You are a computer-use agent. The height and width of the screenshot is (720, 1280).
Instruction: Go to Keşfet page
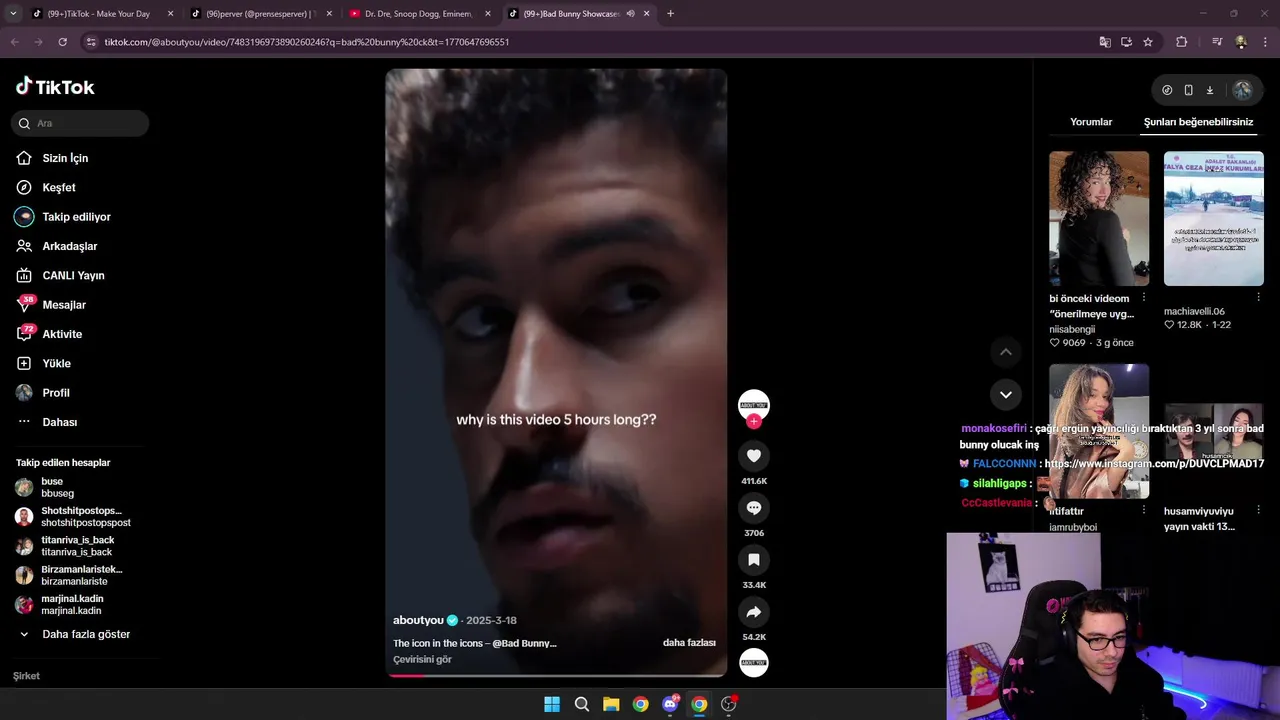click(58, 187)
